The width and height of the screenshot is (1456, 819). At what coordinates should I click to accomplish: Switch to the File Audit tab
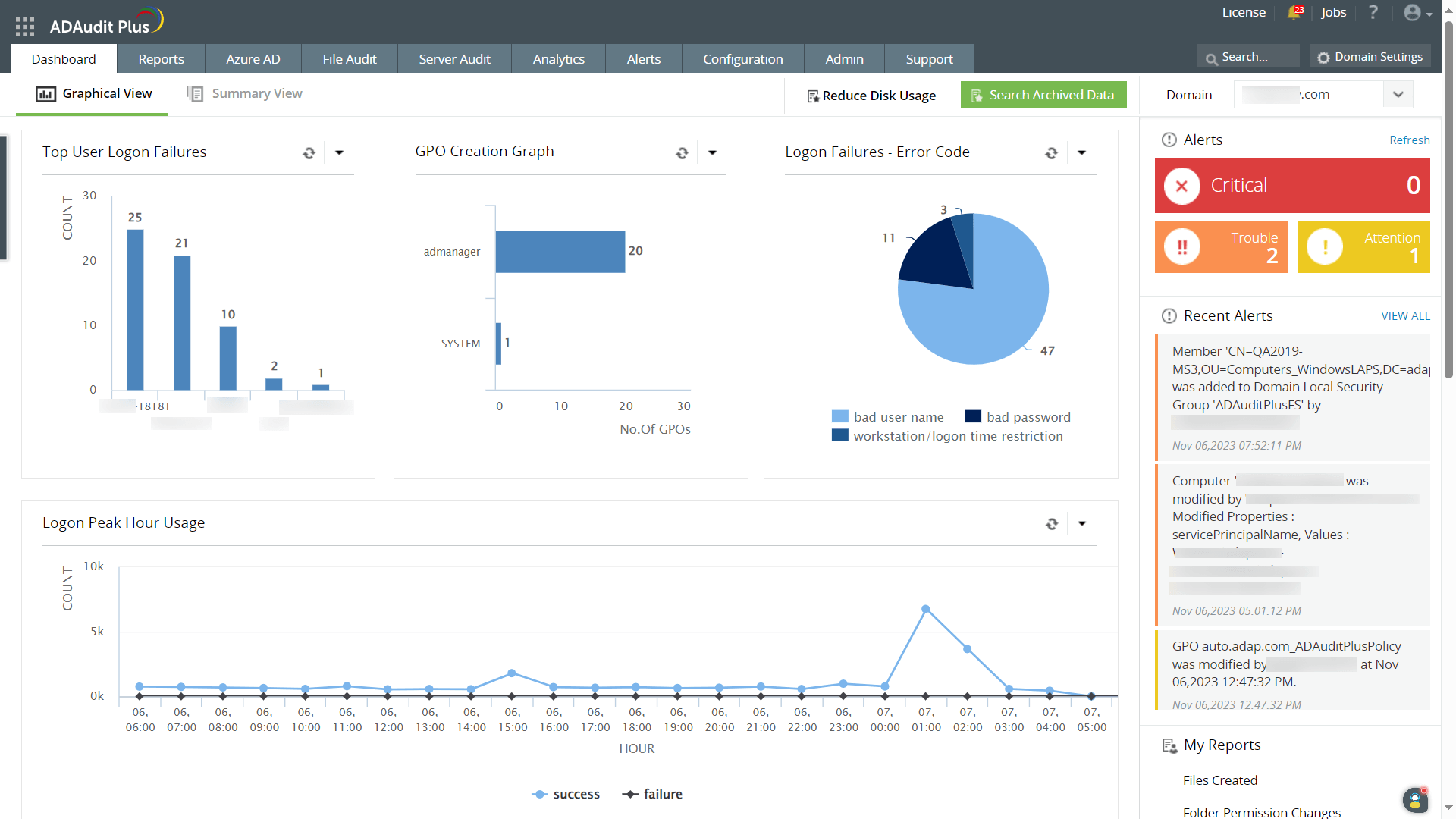[x=349, y=59]
